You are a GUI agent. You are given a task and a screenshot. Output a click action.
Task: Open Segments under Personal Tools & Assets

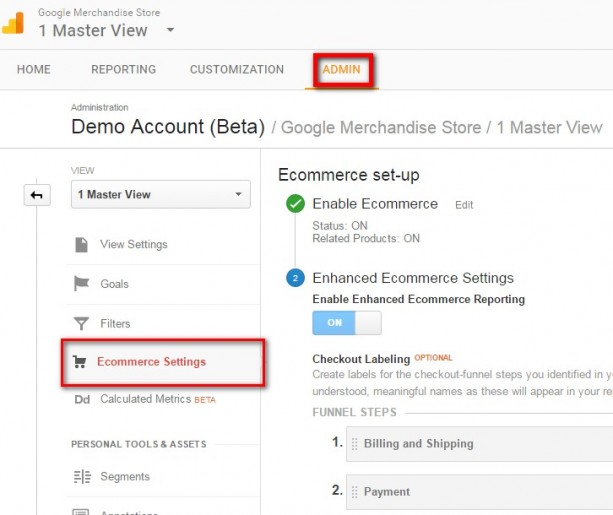(125, 477)
